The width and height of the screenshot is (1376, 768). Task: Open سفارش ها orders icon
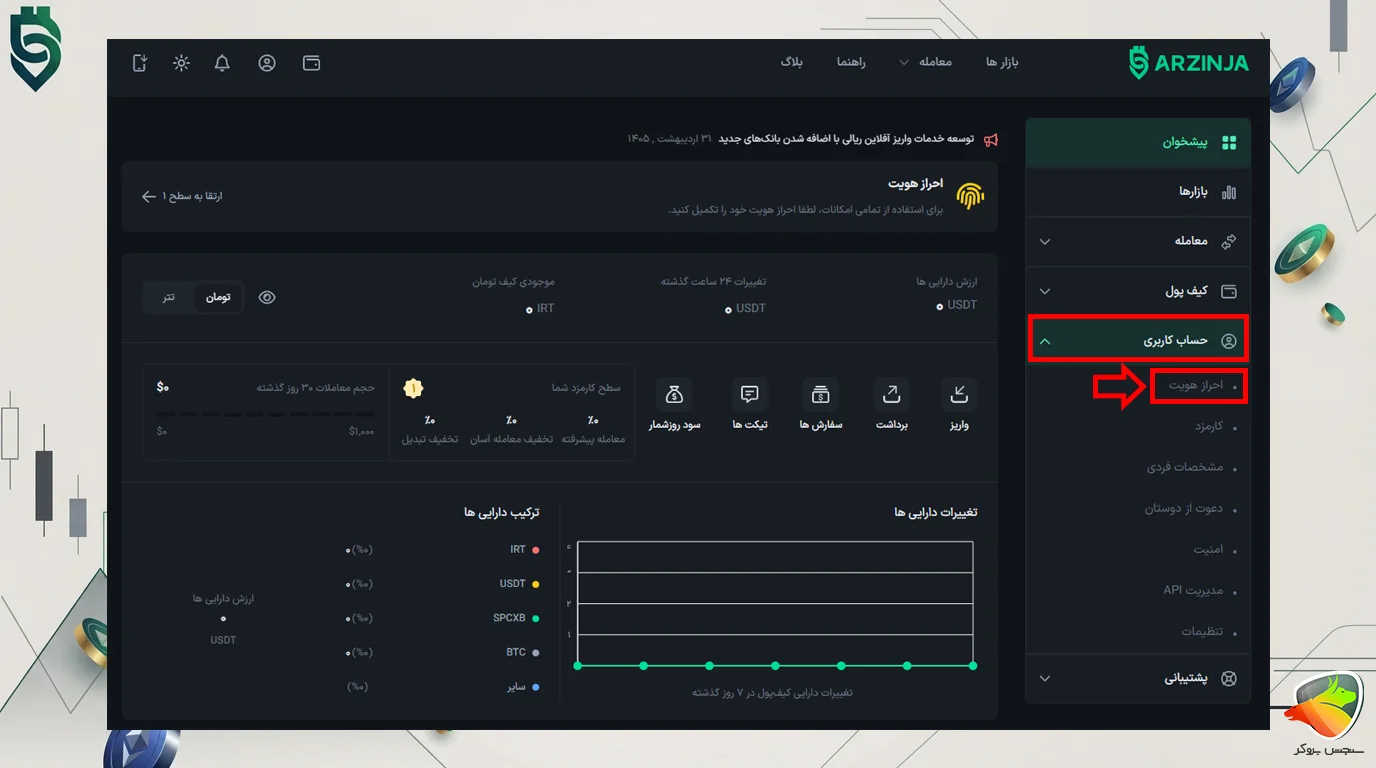(x=821, y=394)
